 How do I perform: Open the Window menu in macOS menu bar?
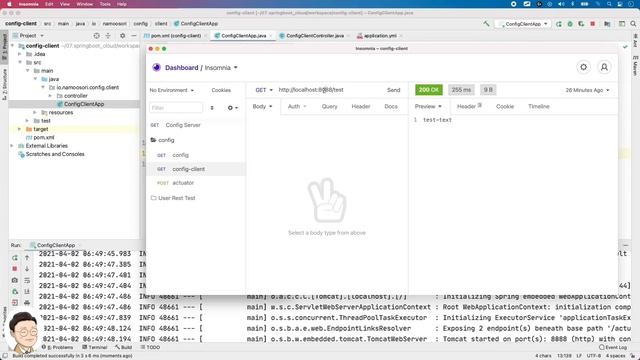(84, 4)
